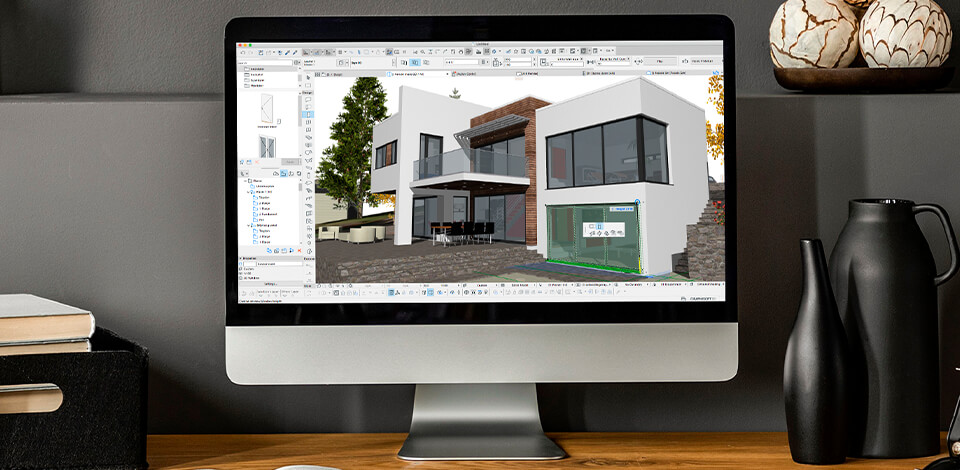Screen dimensions: 960x470
Task: Select the Arrow tool in the toolbox
Action: point(308,77)
